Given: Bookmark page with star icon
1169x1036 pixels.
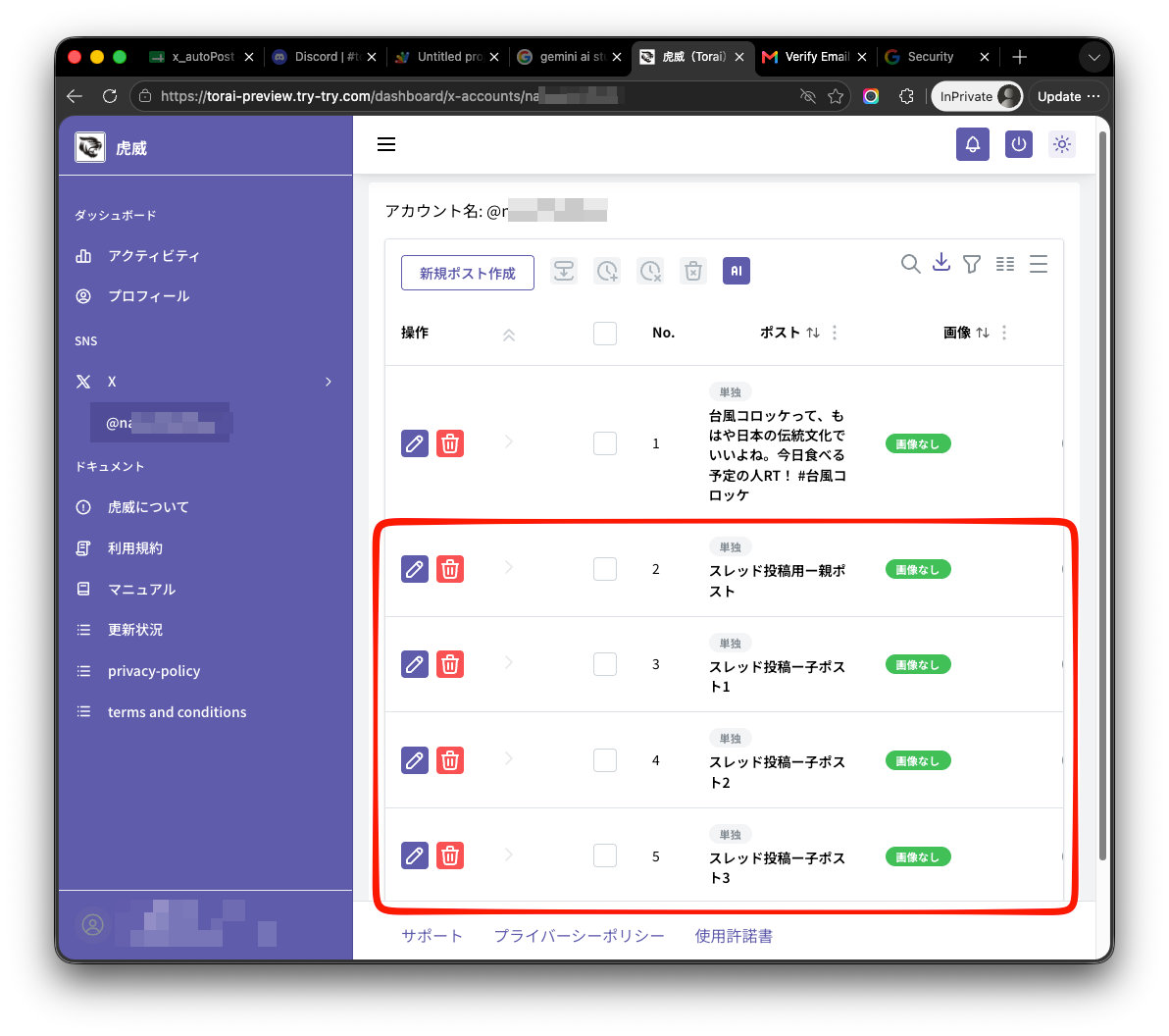Looking at the screenshot, I should tap(836, 96).
